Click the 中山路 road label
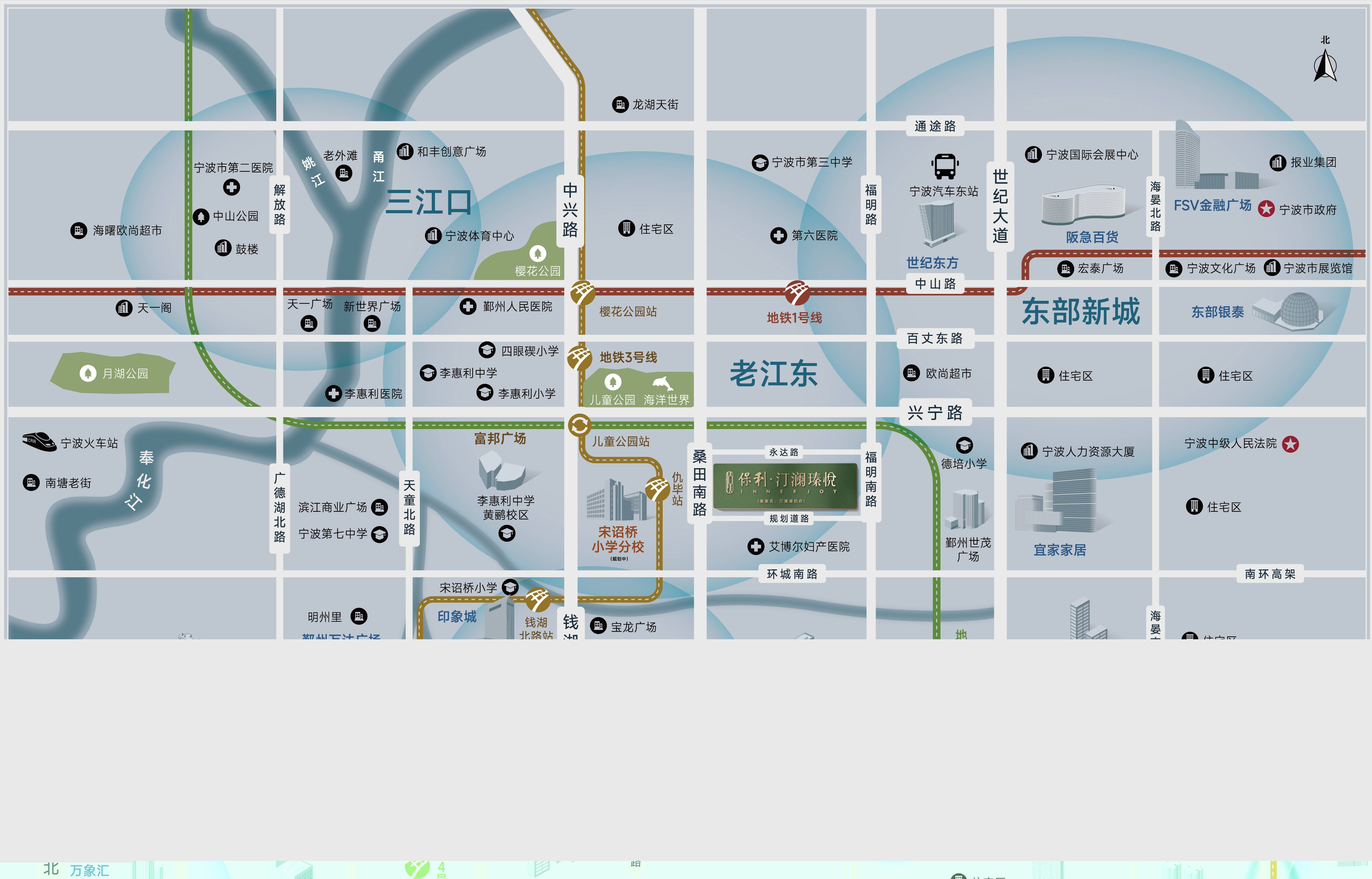 (x=935, y=284)
